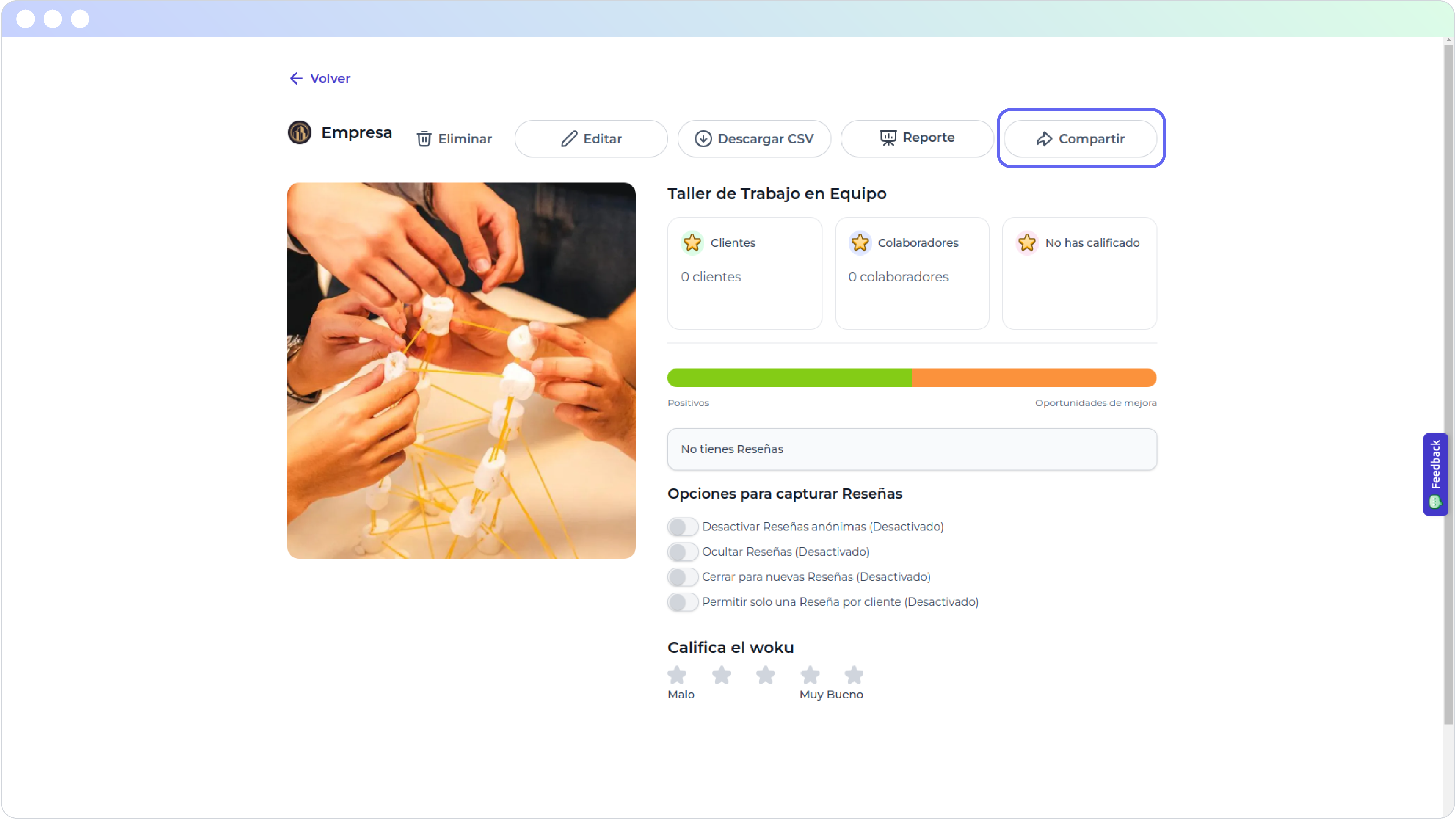The height and width of the screenshot is (819, 1456).
Task: Toggle Permitir solo una Reseña por cliente
Action: [682, 602]
